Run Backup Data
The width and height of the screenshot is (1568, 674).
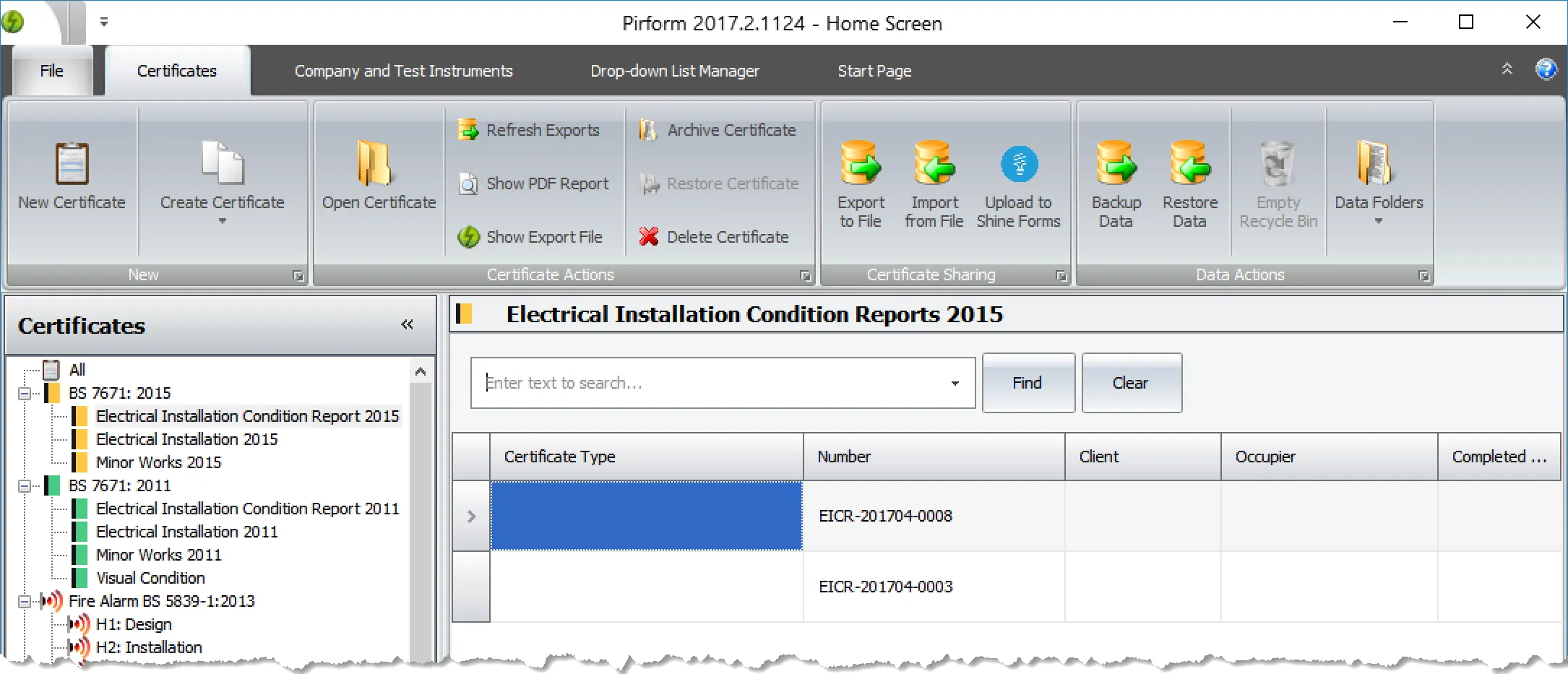coord(1115,181)
